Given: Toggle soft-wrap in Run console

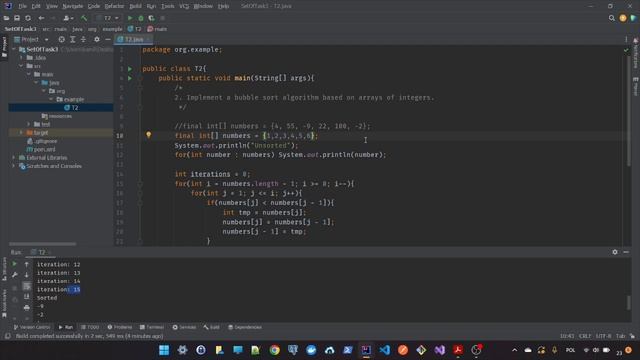Looking at the screenshot, I should point(27,286).
